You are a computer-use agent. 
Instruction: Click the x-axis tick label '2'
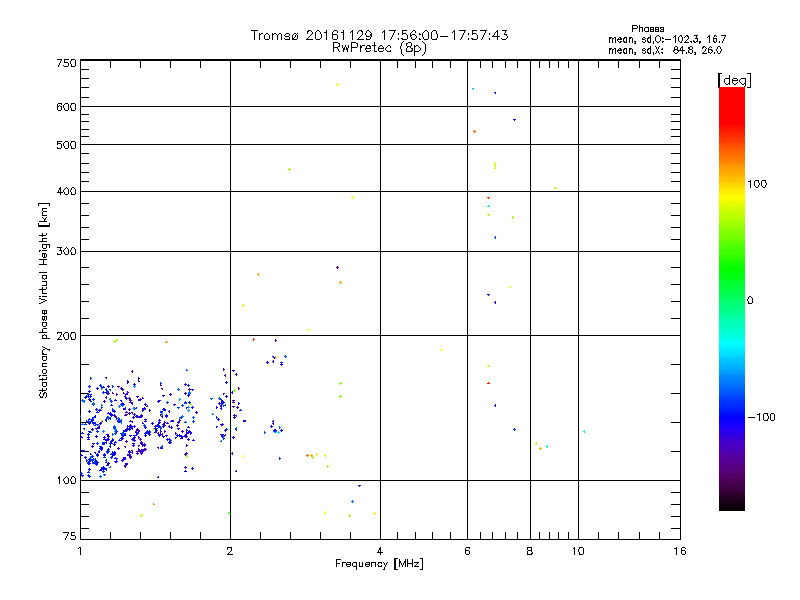tap(230, 551)
